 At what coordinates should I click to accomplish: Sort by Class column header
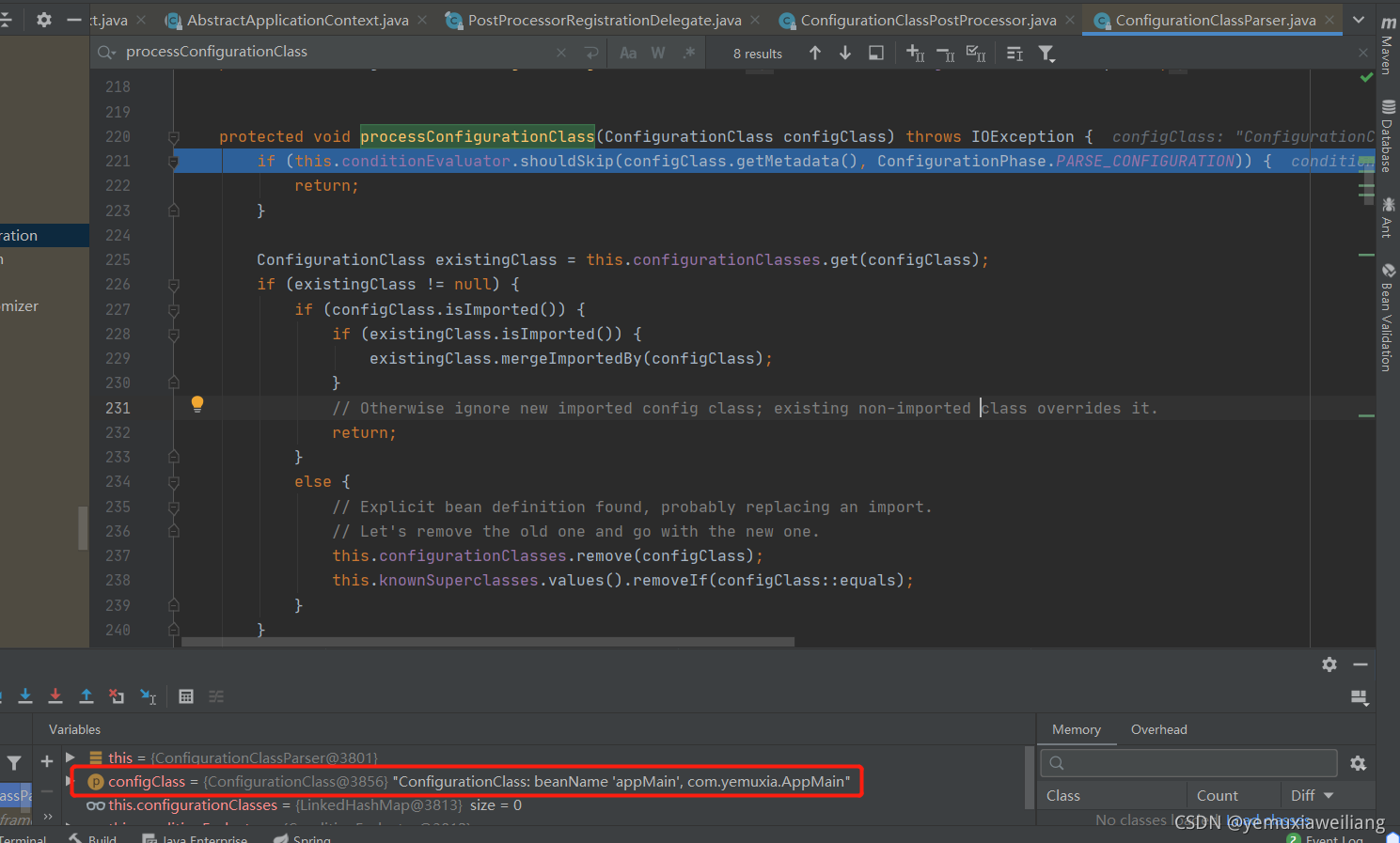(x=1112, y=795)
